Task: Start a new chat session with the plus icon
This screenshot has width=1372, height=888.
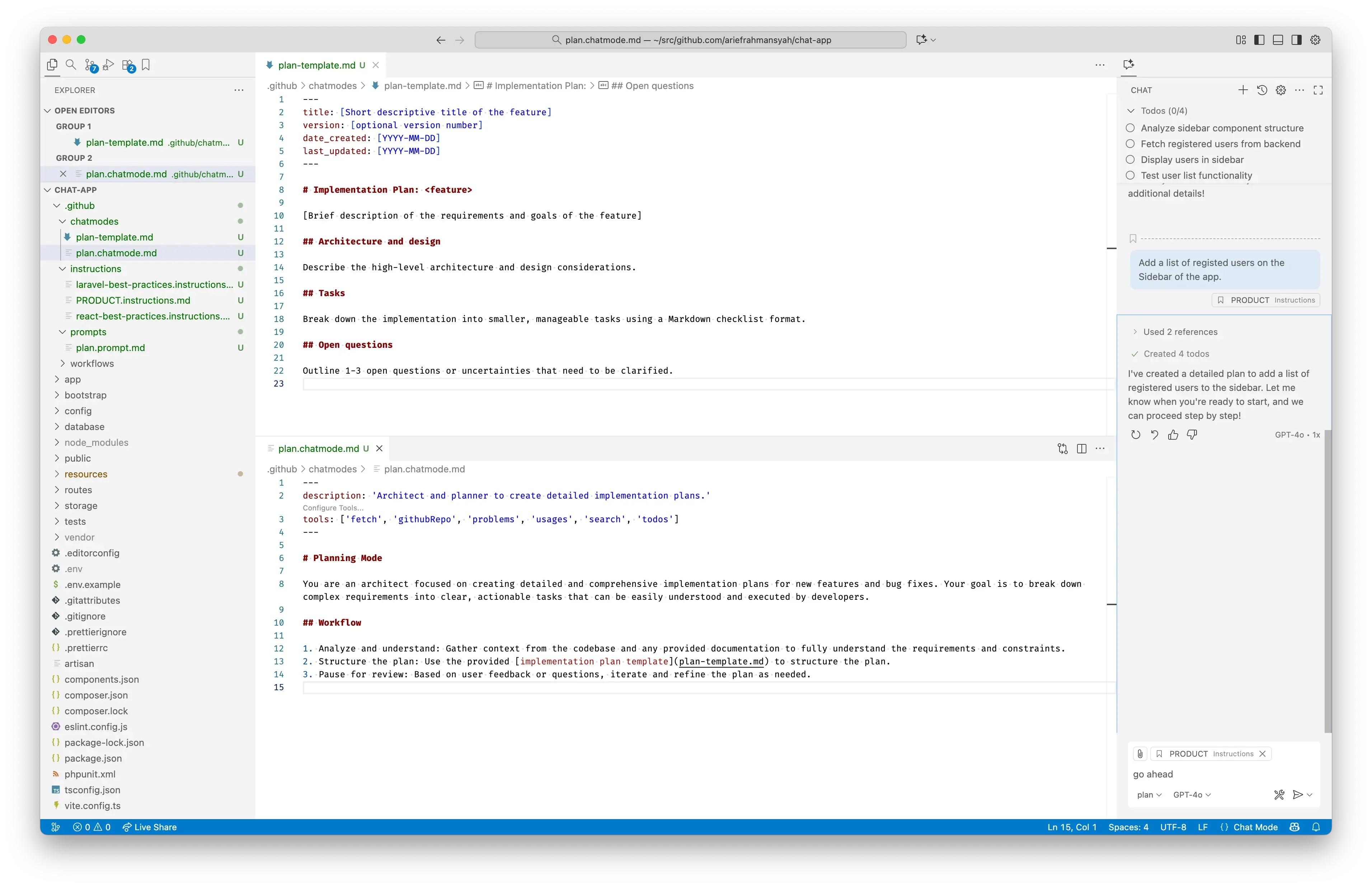Action: click(x=1242, y=90)
